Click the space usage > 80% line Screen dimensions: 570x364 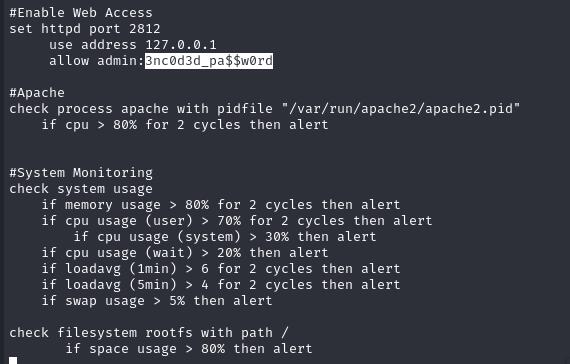click(x=189, y=349)
